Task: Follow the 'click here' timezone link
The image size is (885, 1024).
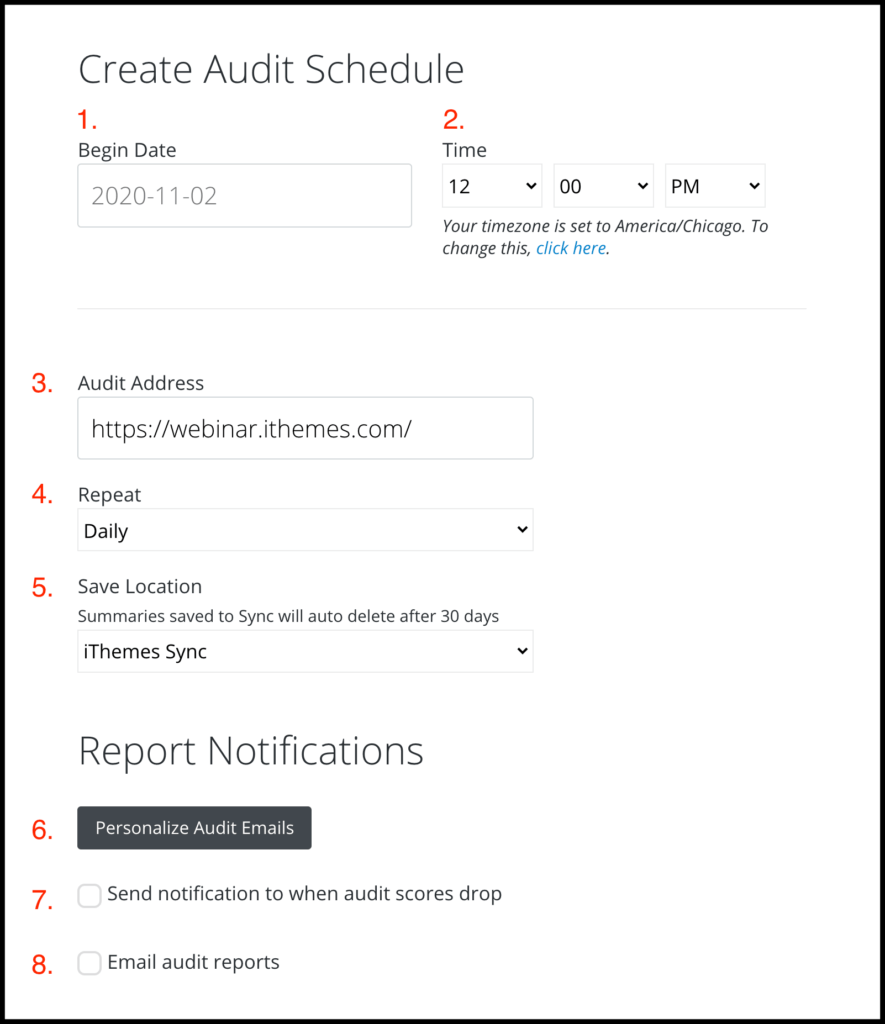Action: [x=571, y=248]
